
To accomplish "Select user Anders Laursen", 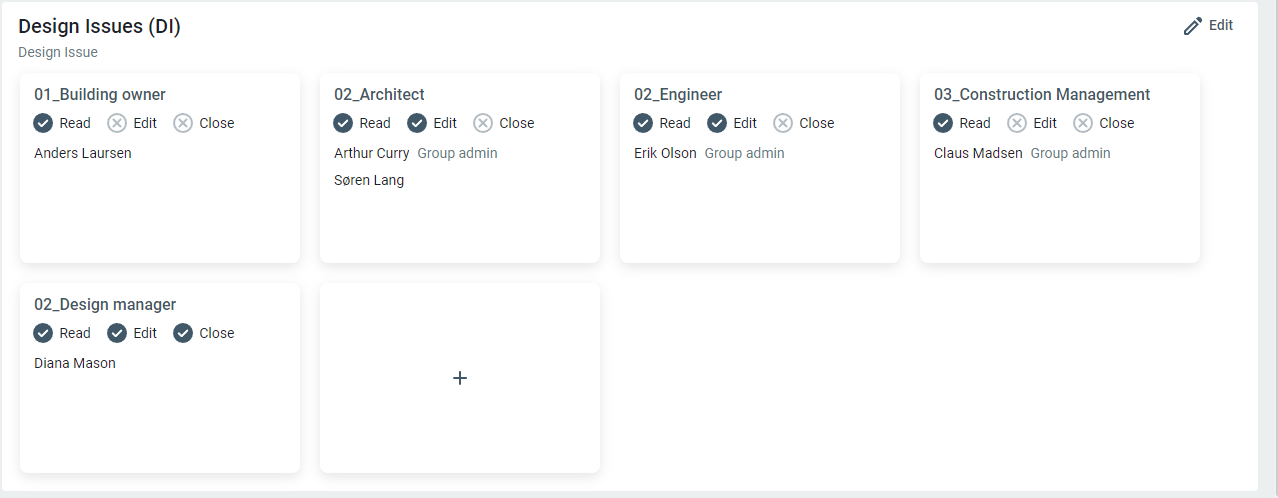I will 83,153.
